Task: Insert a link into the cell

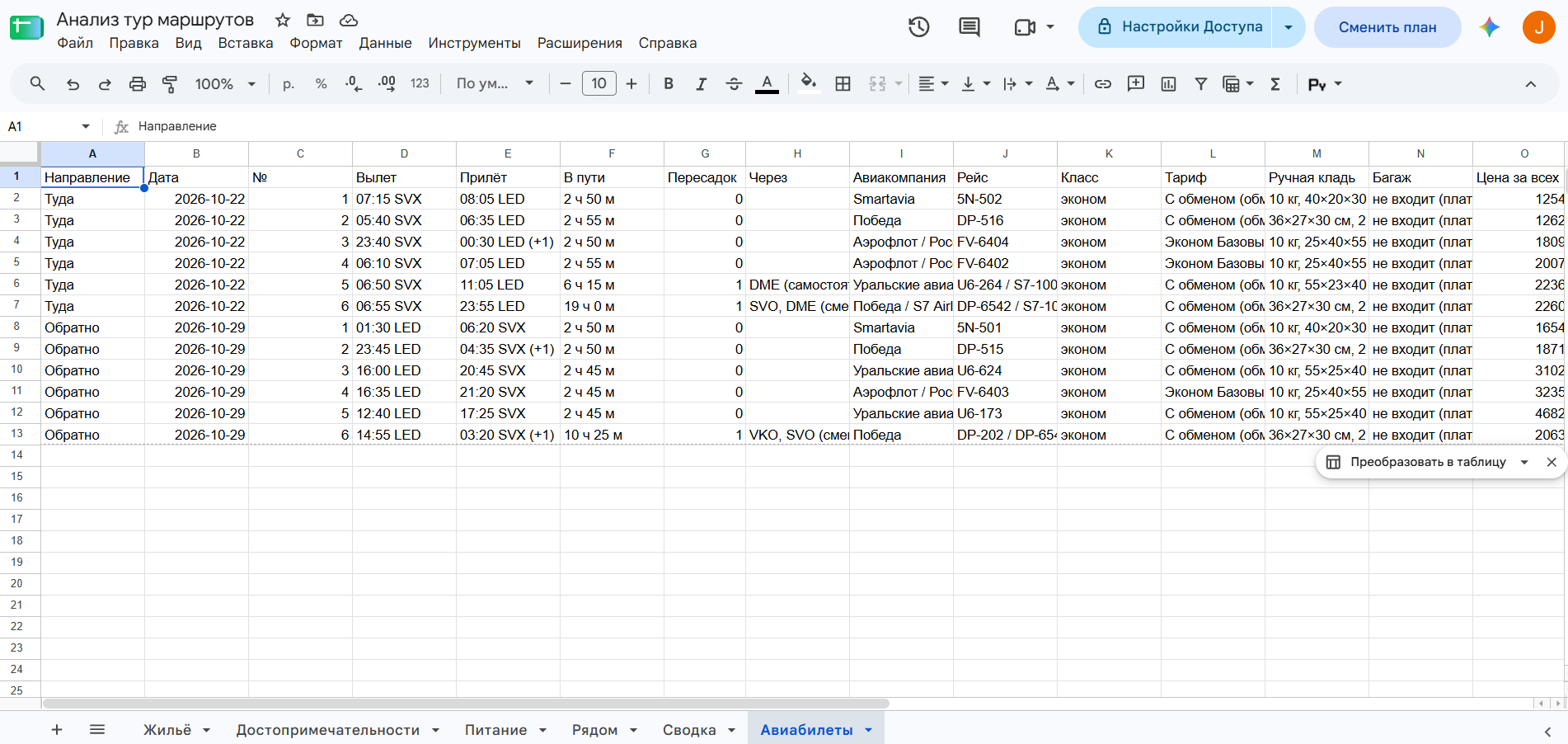Action: 1102,83
